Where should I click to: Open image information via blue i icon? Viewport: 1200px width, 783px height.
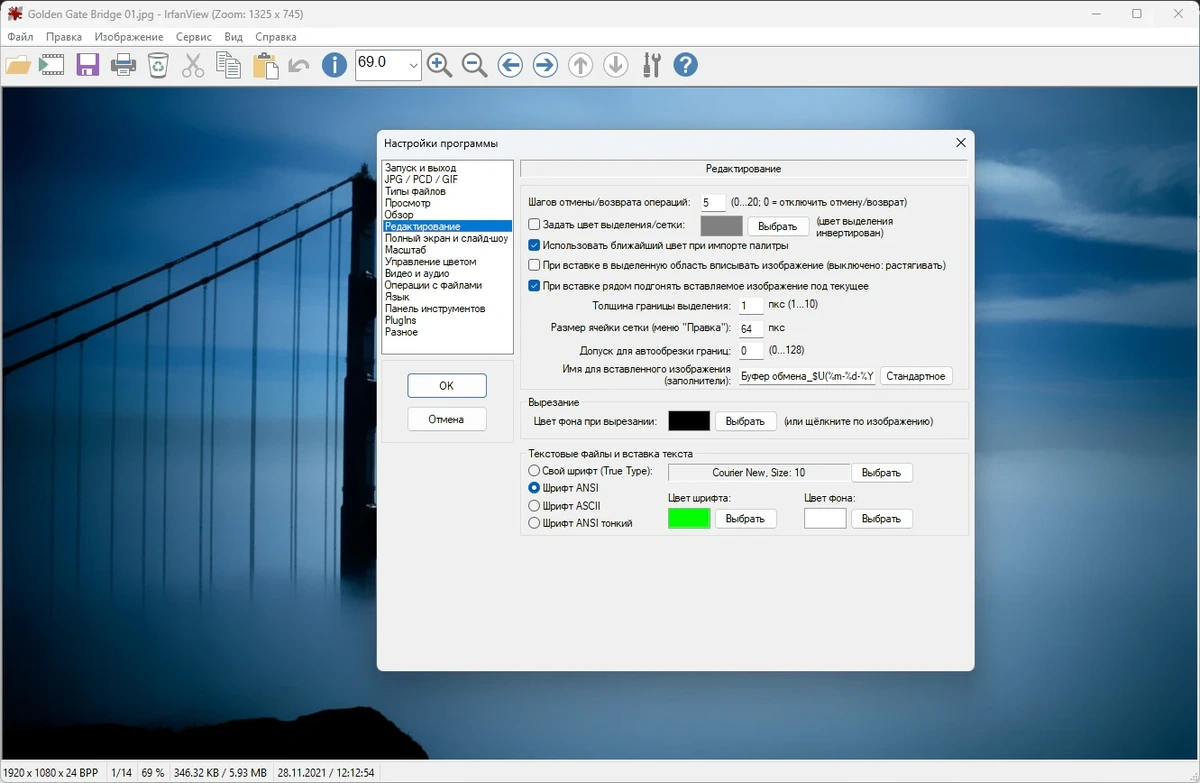(x=334, y=66)
